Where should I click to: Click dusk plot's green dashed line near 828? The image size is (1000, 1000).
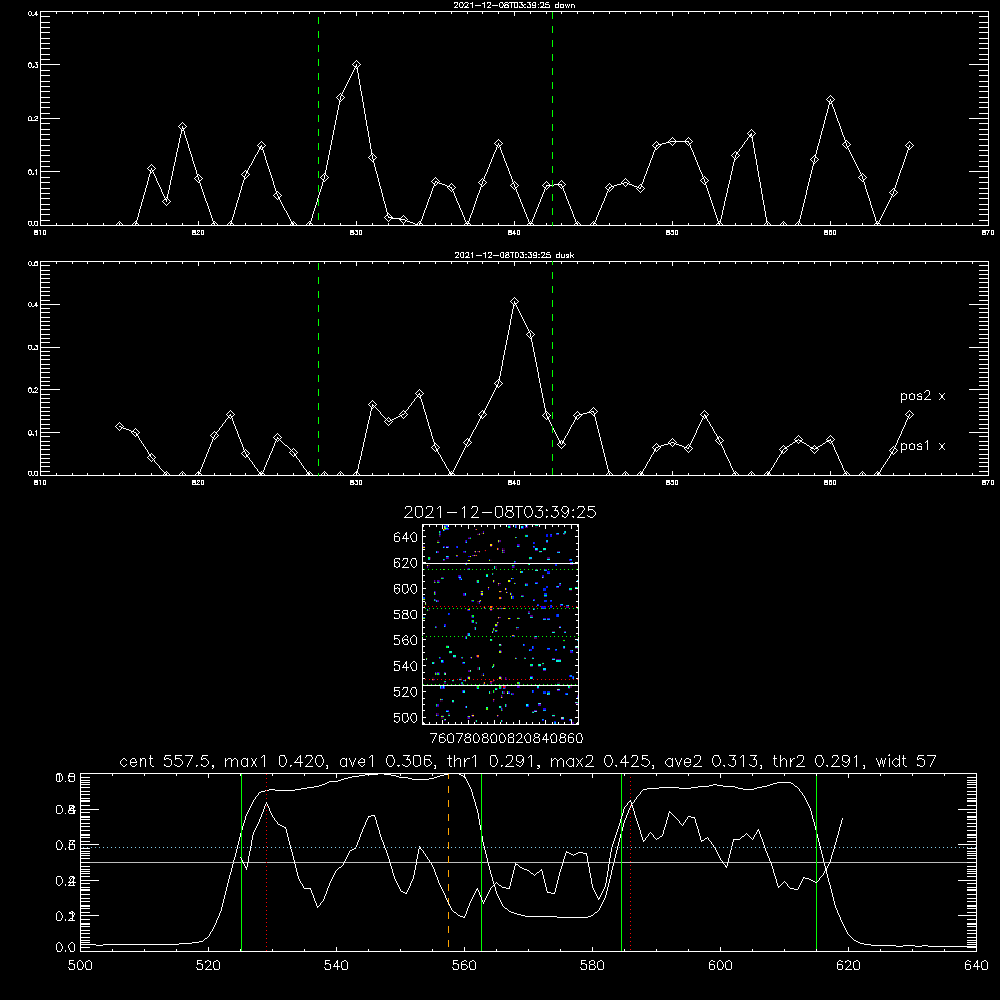318,369
